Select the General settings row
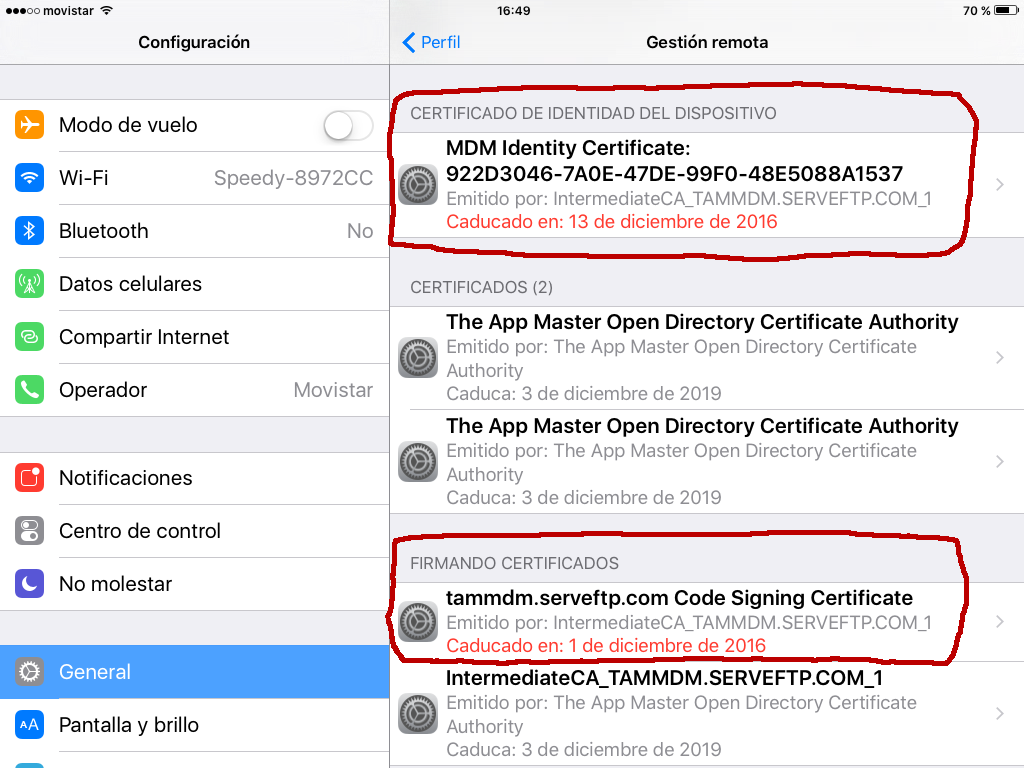This screenshot has height=768, width=1024. 195,672
